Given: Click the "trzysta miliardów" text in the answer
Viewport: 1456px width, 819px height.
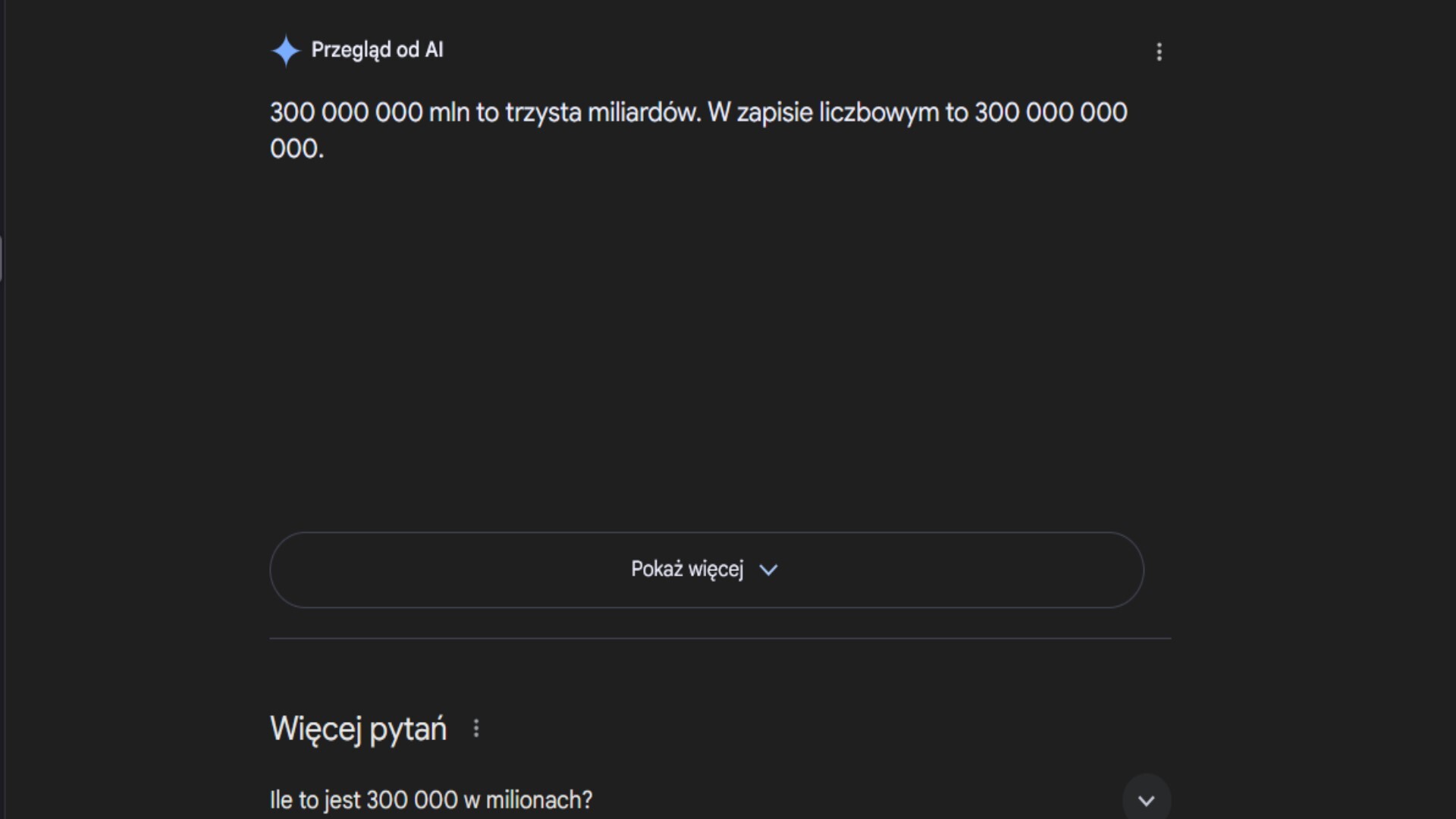Looking at the screenshot, I should click(603, 112).
